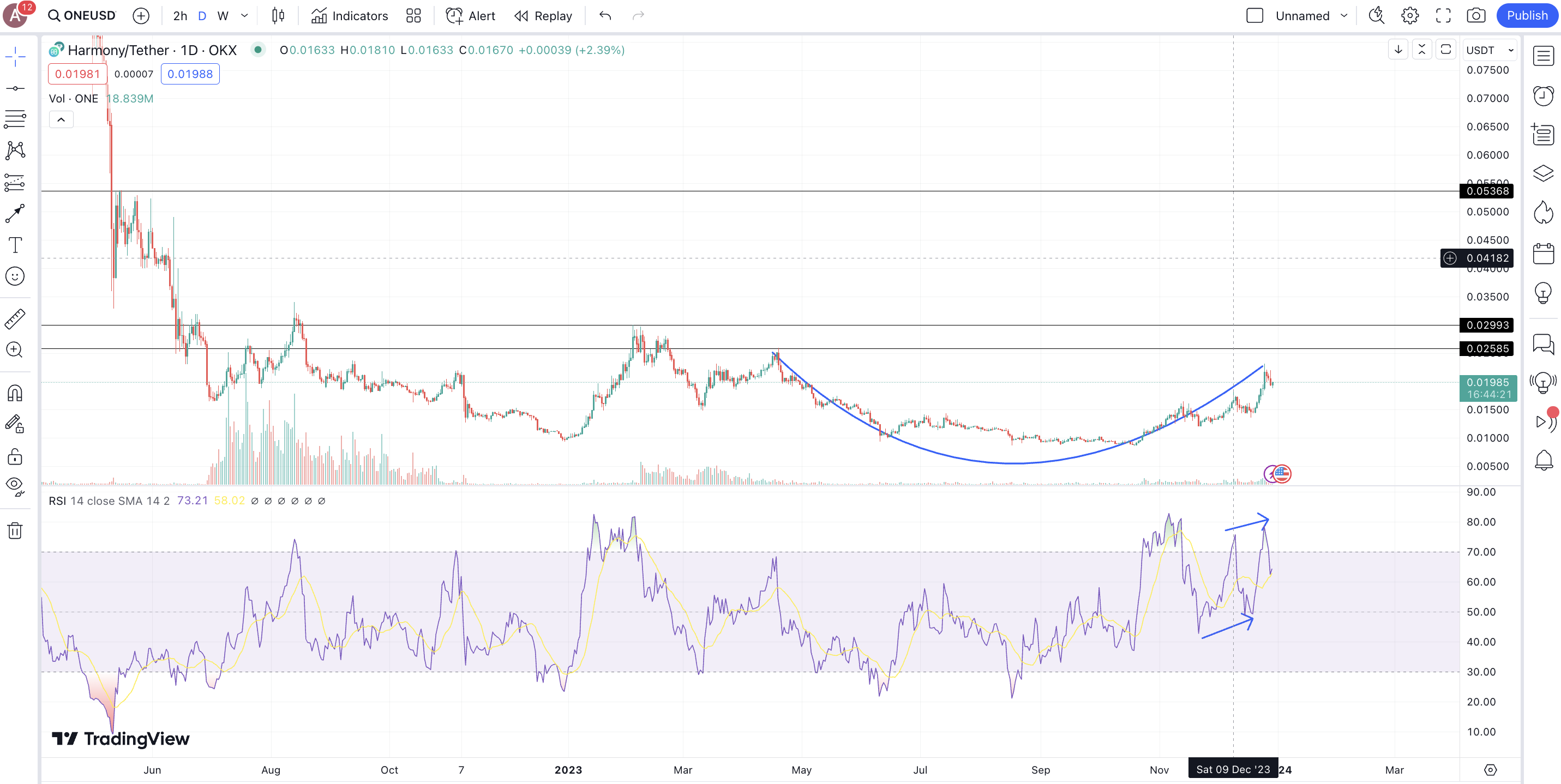1561x784 pixels.
Task: Click the ONEUSD symbol search field
Action: pyautogui.click(x=82, y=16)
